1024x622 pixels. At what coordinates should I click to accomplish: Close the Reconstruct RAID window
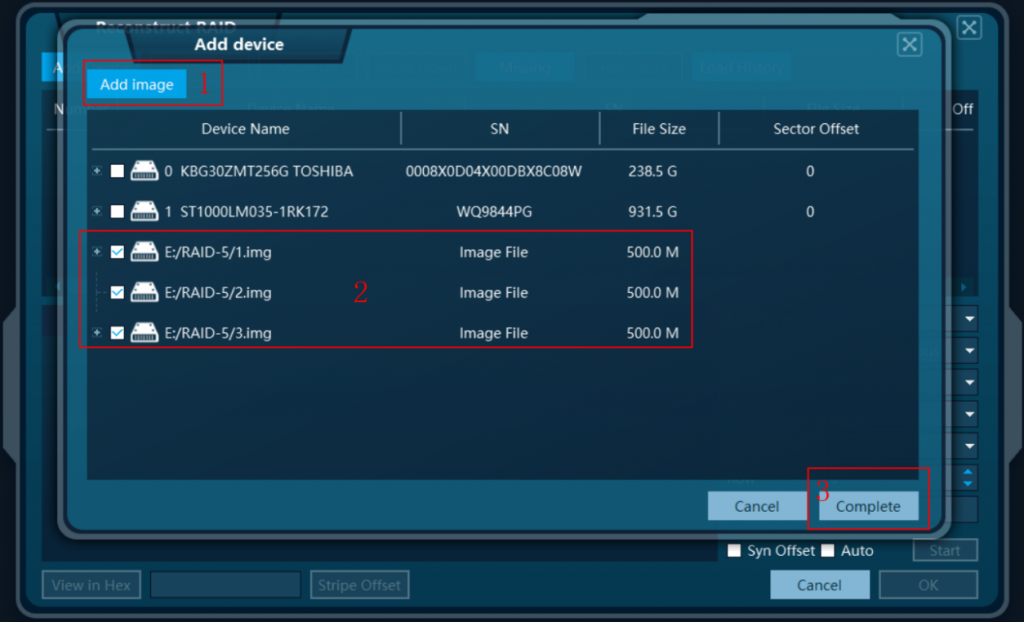tap(968, 28)
